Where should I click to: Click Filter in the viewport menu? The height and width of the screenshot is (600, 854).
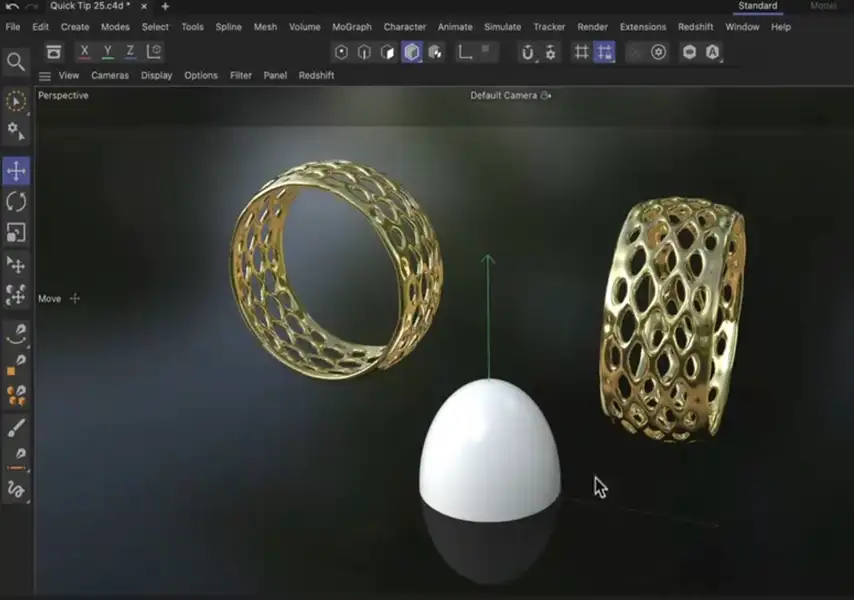(x=240, y=75)
